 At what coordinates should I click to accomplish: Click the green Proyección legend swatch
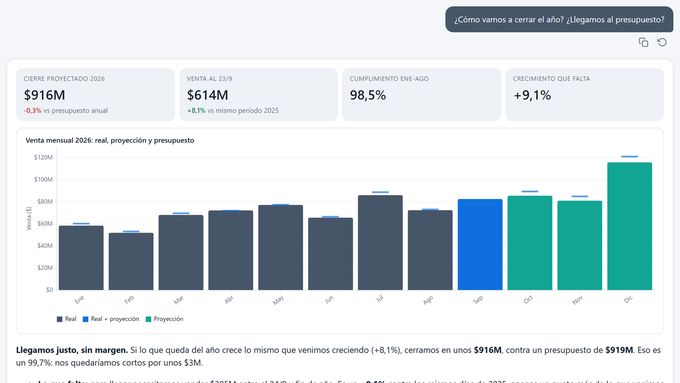click(148, 319)
